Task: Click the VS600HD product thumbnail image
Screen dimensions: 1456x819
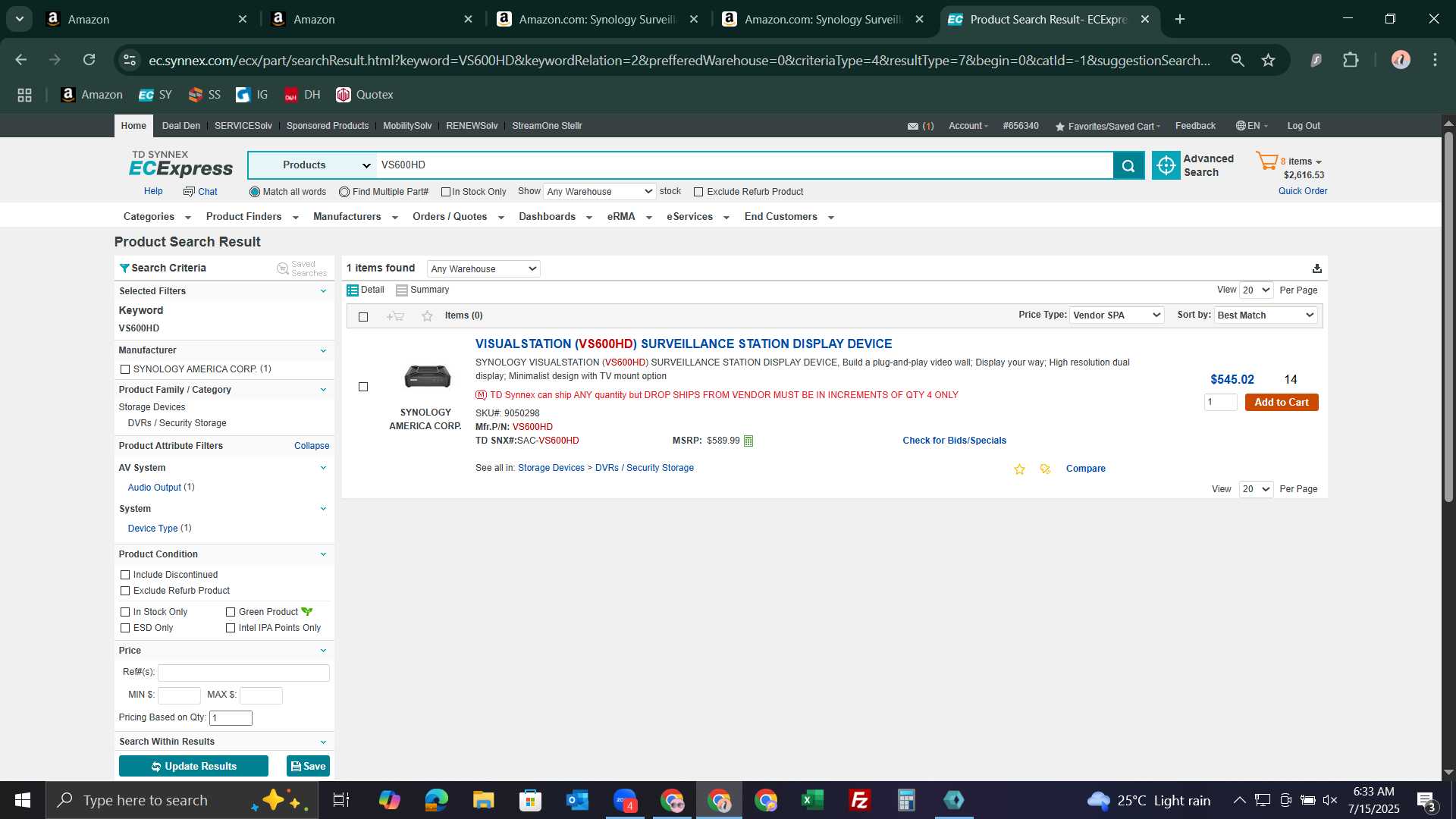Action: 427,376
